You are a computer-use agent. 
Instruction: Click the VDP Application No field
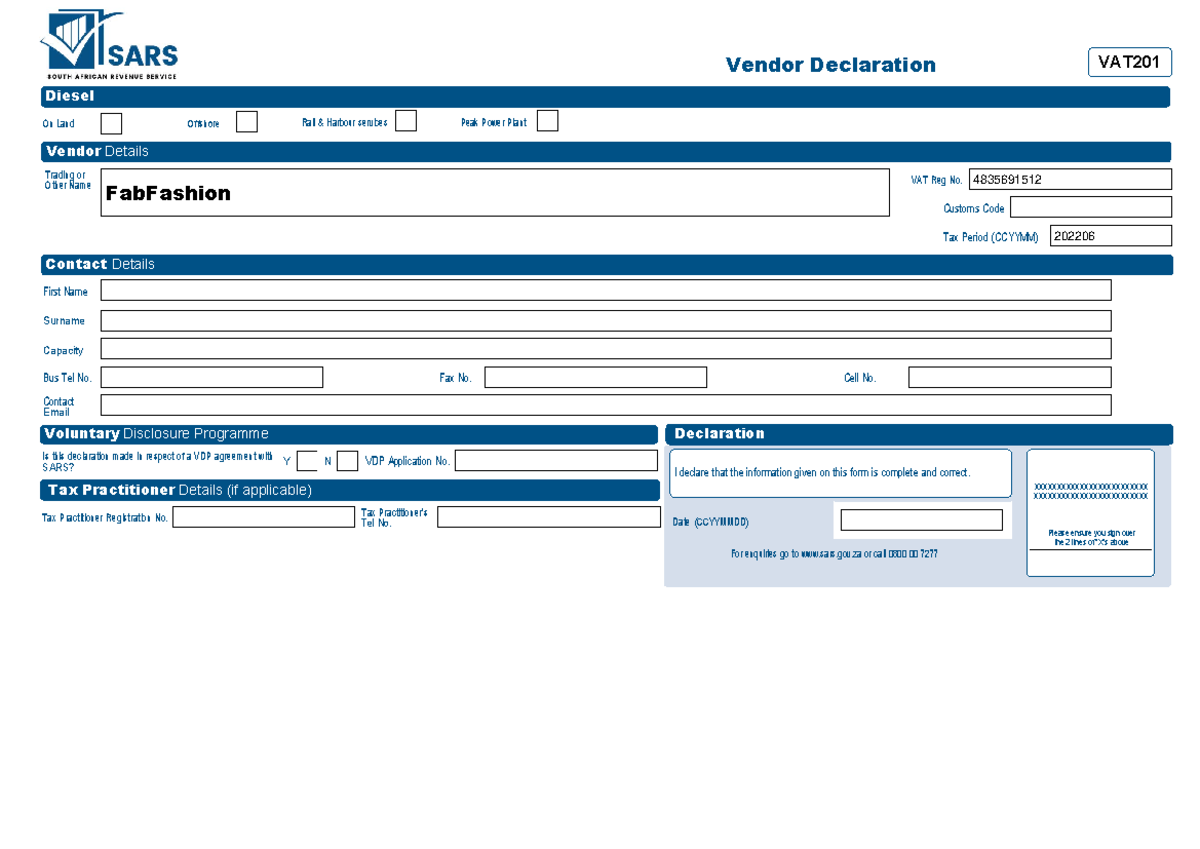[x=555, y=460]
